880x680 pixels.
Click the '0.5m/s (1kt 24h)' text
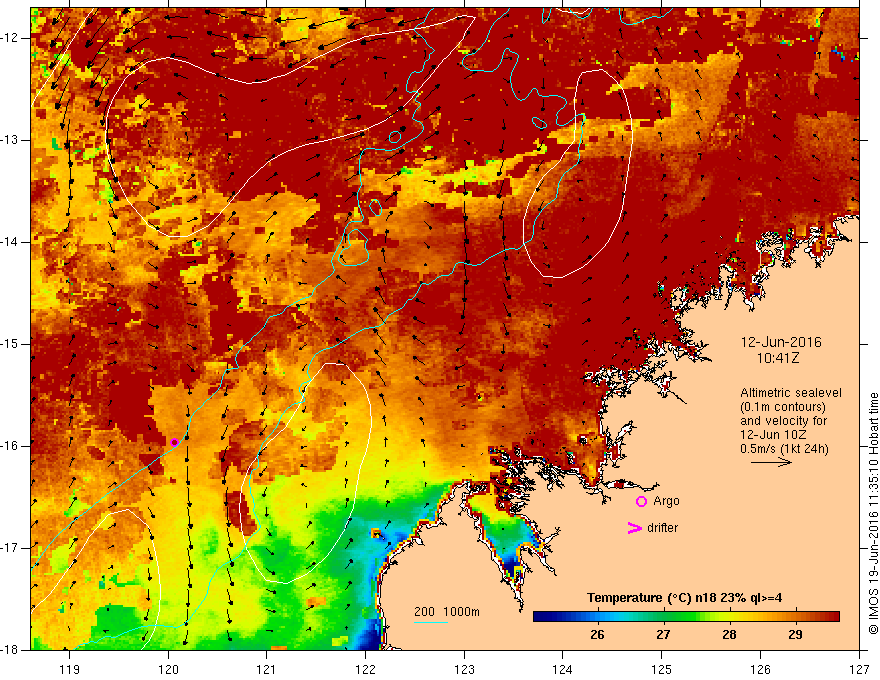784,448
